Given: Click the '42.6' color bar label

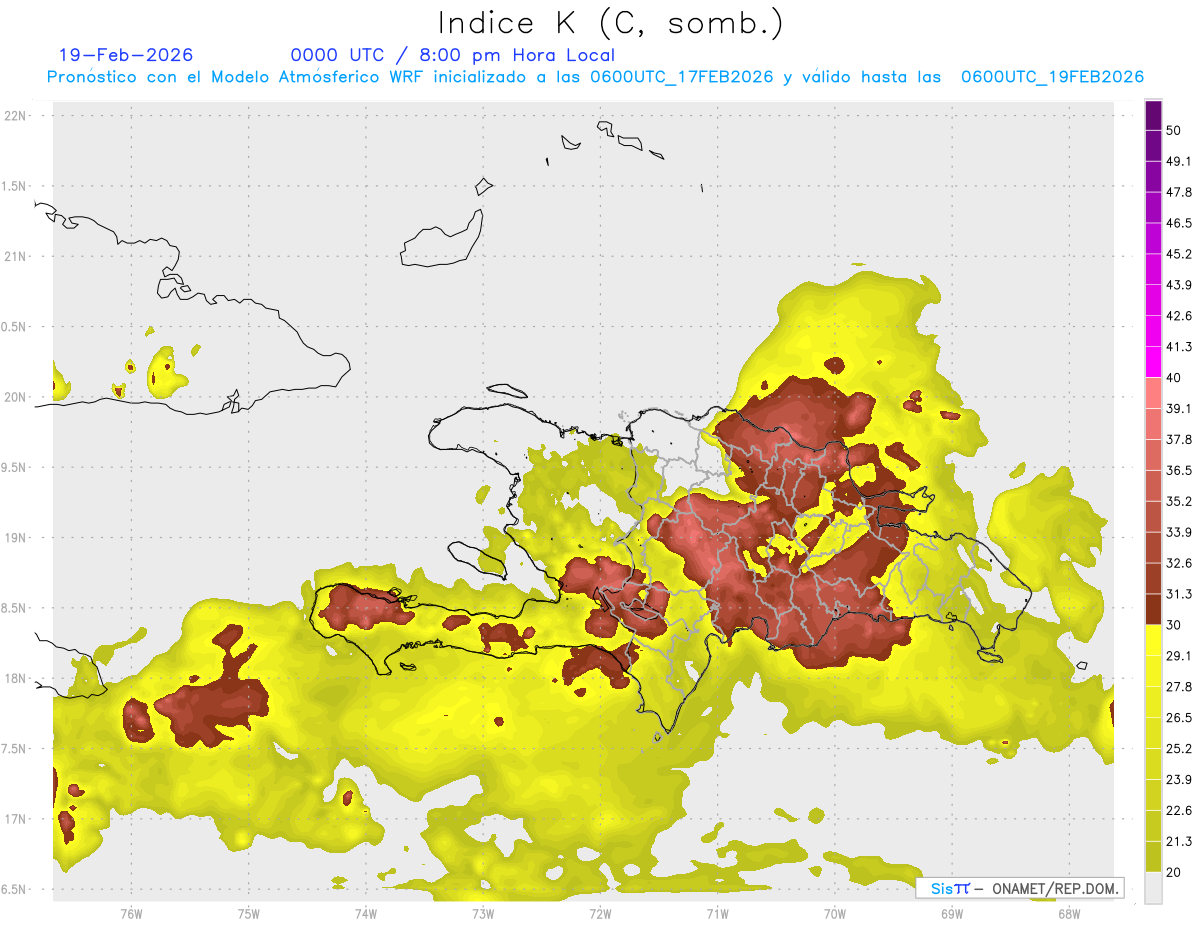Looking at the screenshot, I should 1179,316.
